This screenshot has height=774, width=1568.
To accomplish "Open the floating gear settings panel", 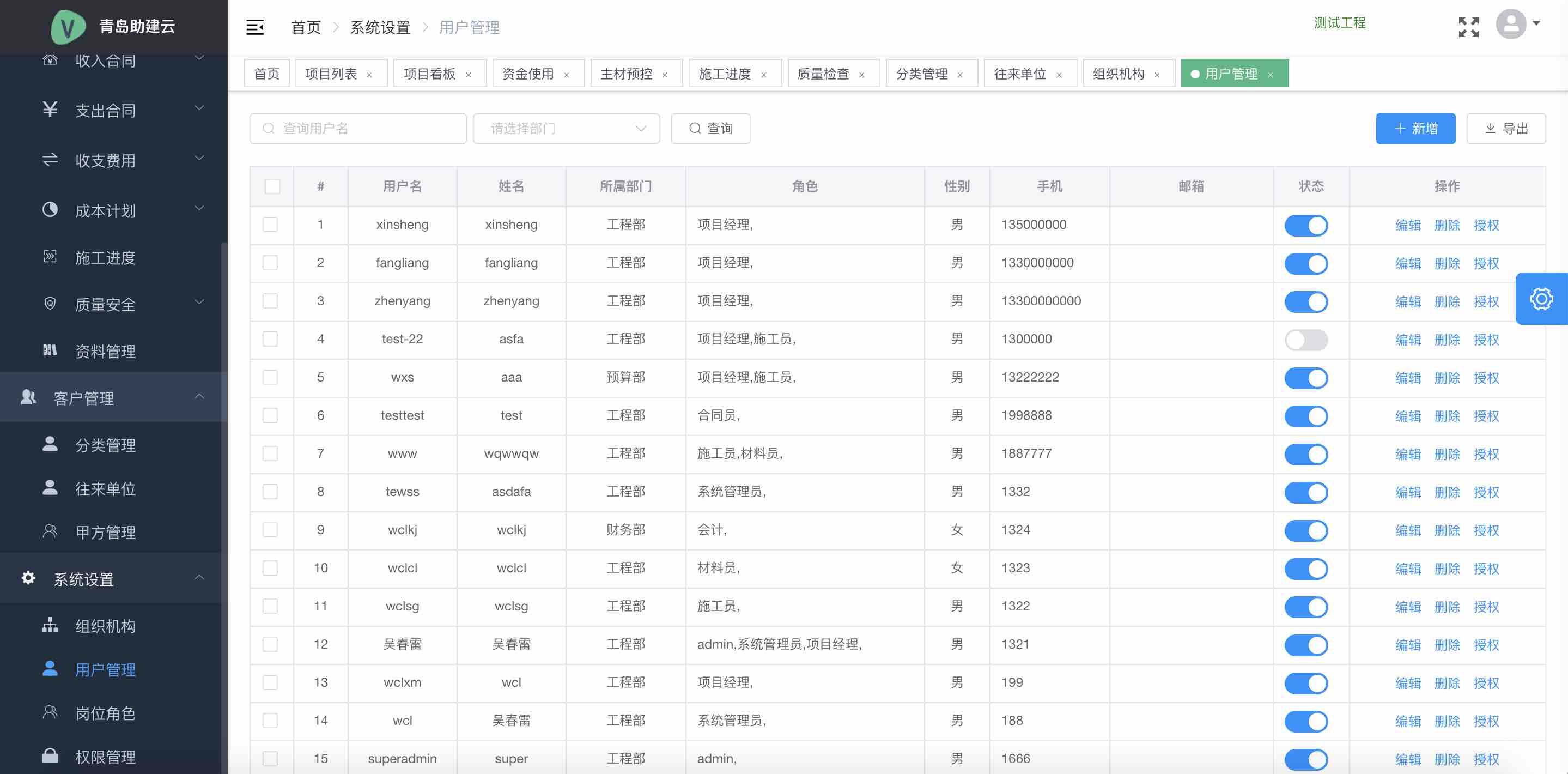I will pos(1541,298).
